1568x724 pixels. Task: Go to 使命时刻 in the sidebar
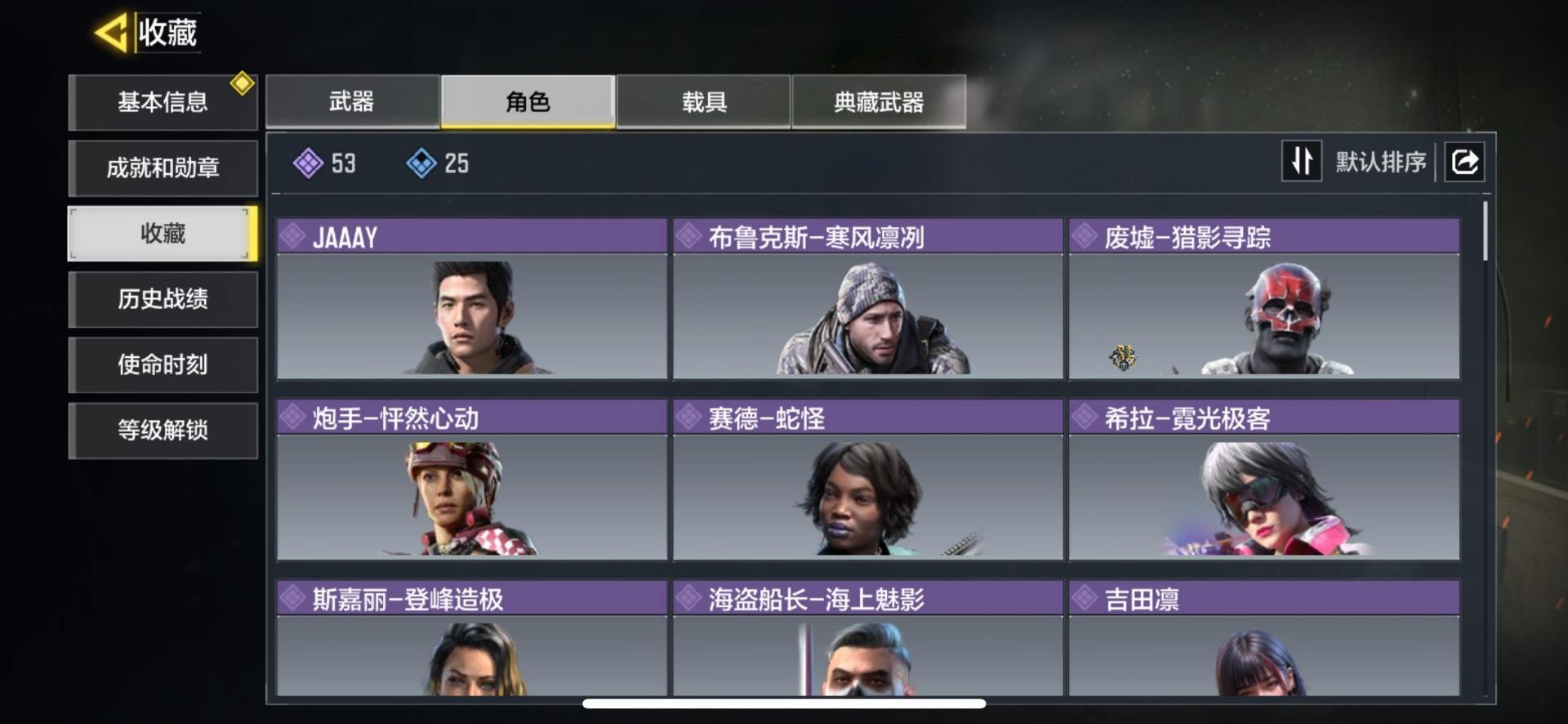(x=163, y=364)
